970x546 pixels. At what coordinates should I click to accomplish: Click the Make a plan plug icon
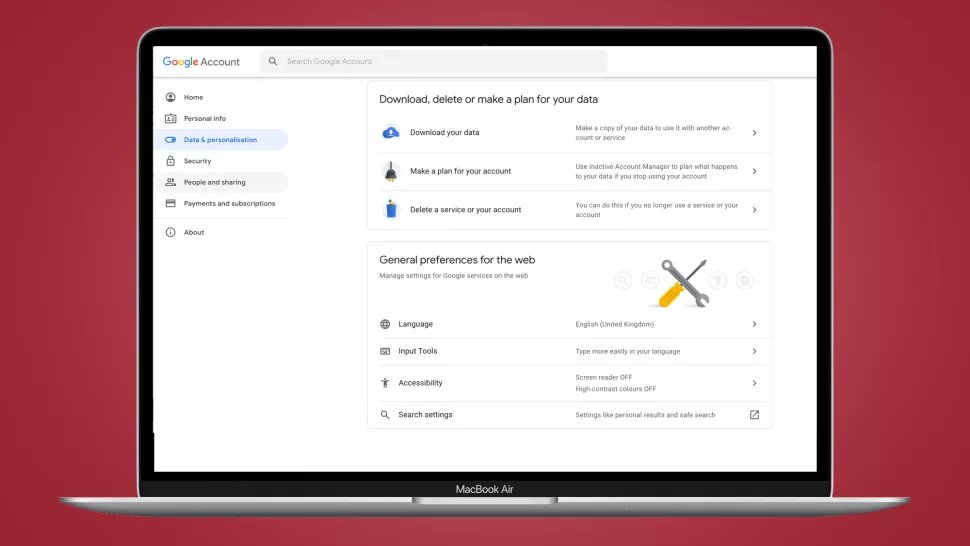[x=391, y=171]
